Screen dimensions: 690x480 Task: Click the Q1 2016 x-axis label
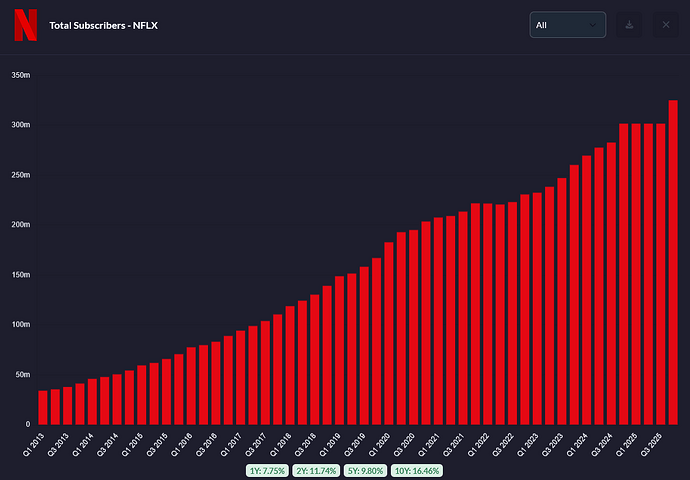click(180, 442)
